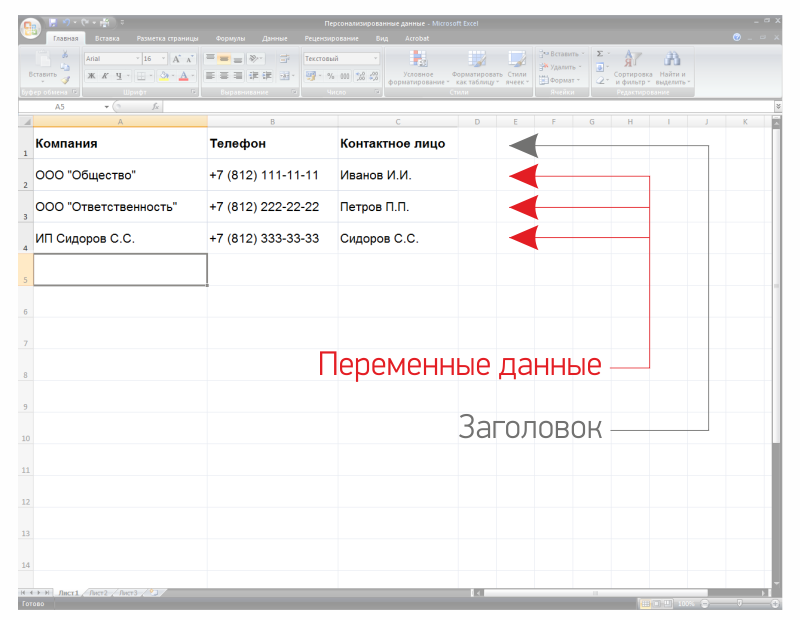Switch to the Рецензирование tab
Image resolution: width=800 pixels, height=620 pixels.
click(x=332, y=38)
